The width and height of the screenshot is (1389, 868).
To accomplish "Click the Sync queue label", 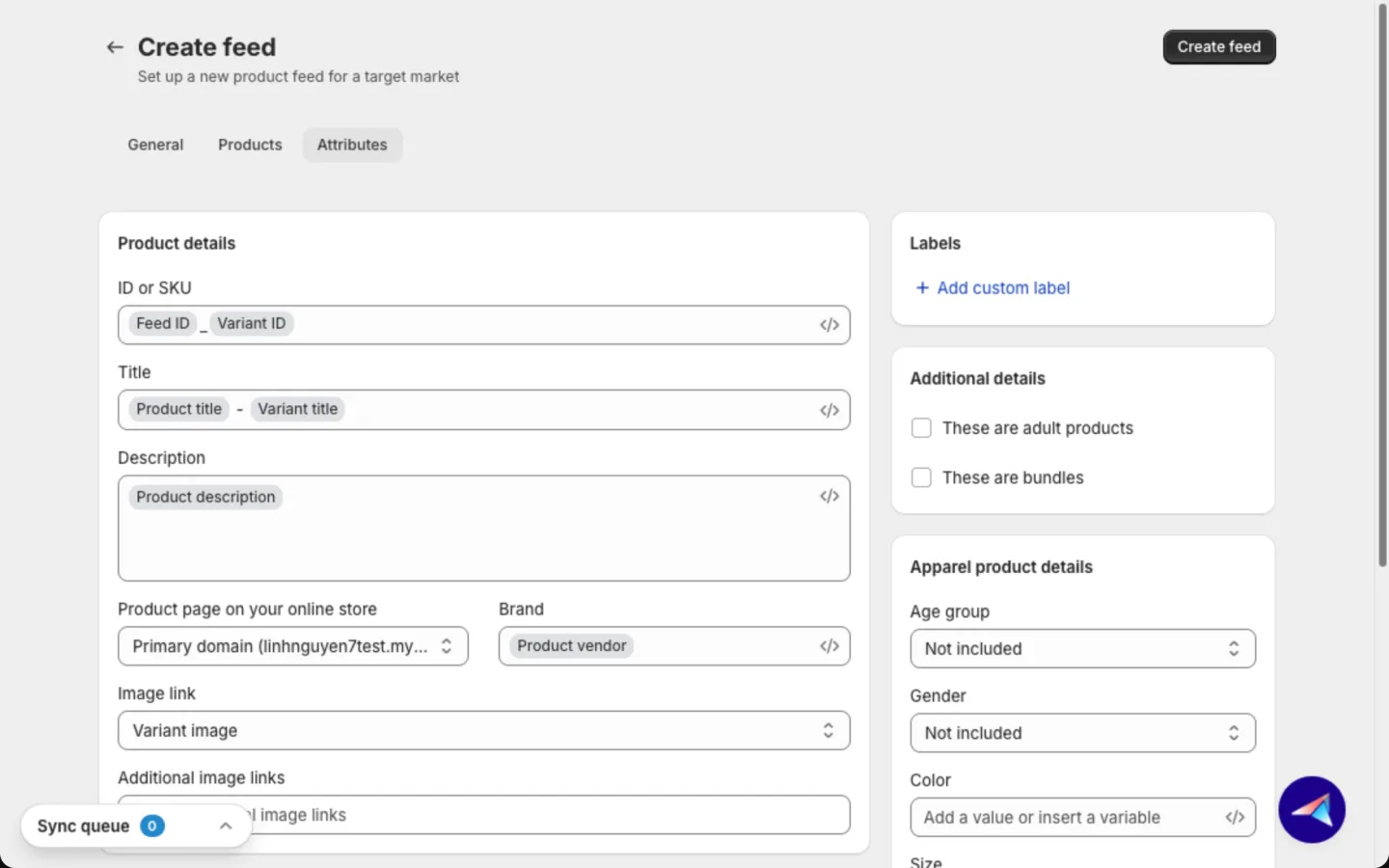I will (83, 826).
